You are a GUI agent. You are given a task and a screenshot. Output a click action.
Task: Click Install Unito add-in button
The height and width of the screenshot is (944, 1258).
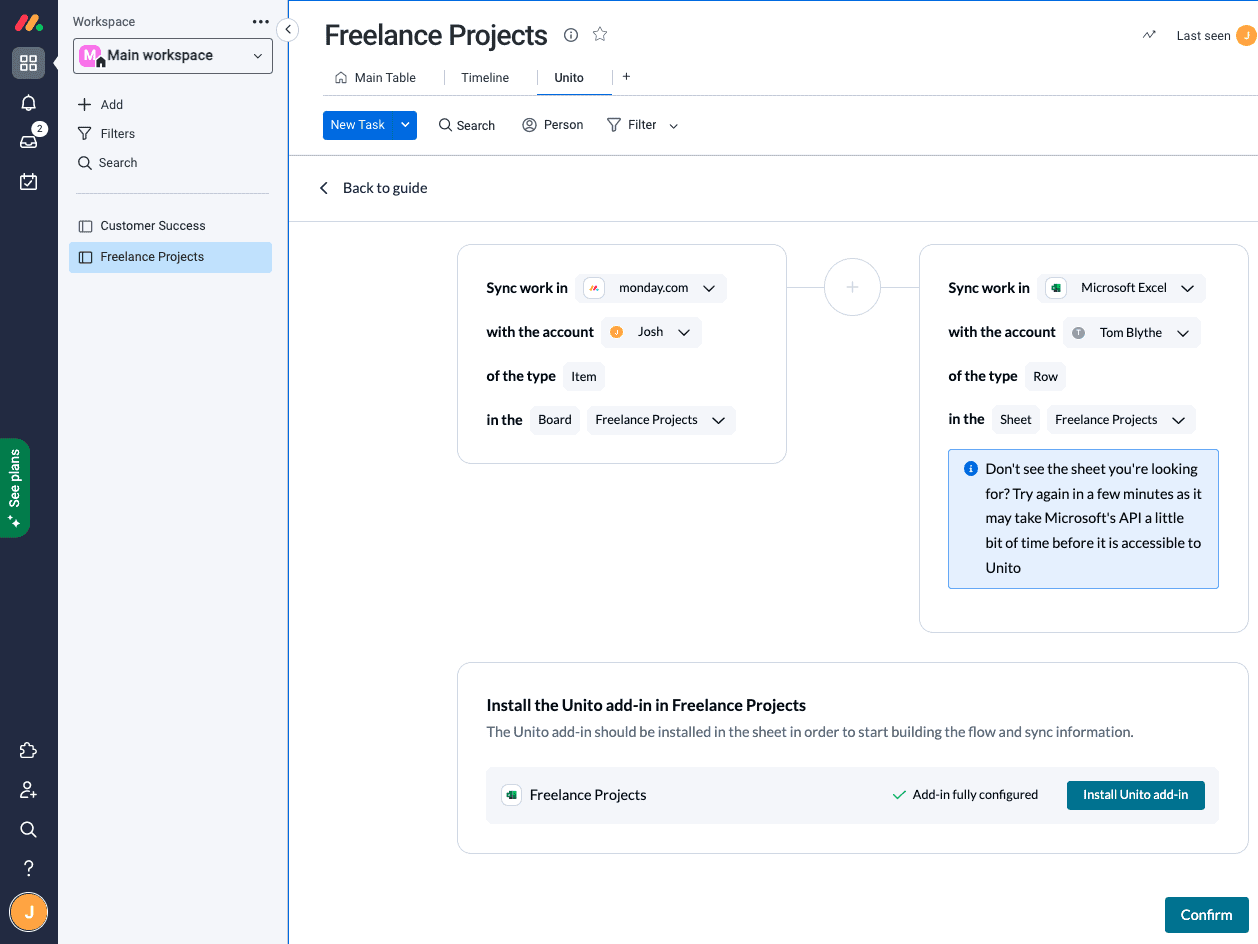(x=1136, y=795)
